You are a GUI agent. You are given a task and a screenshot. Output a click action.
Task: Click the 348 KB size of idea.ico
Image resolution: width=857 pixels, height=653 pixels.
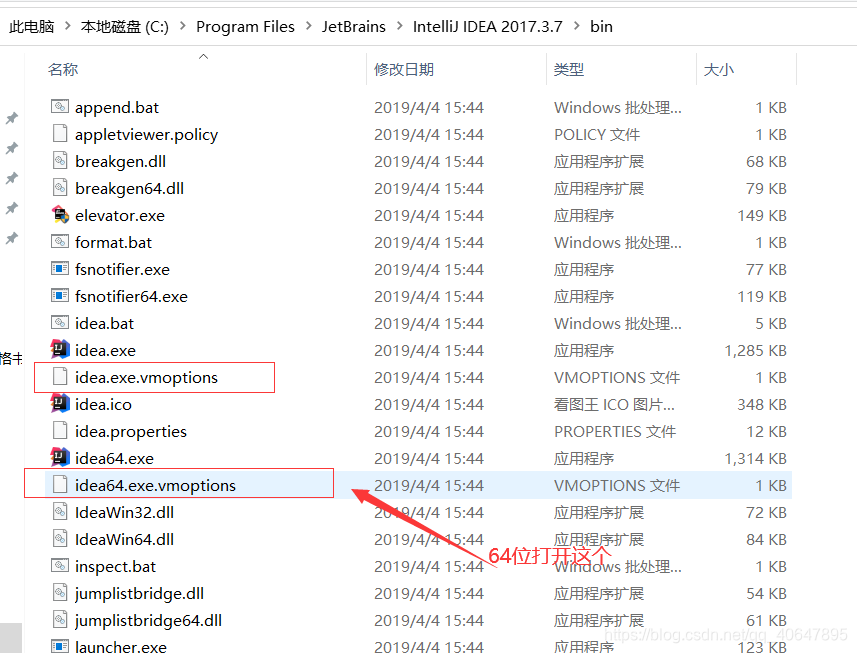tap(762, 404)
